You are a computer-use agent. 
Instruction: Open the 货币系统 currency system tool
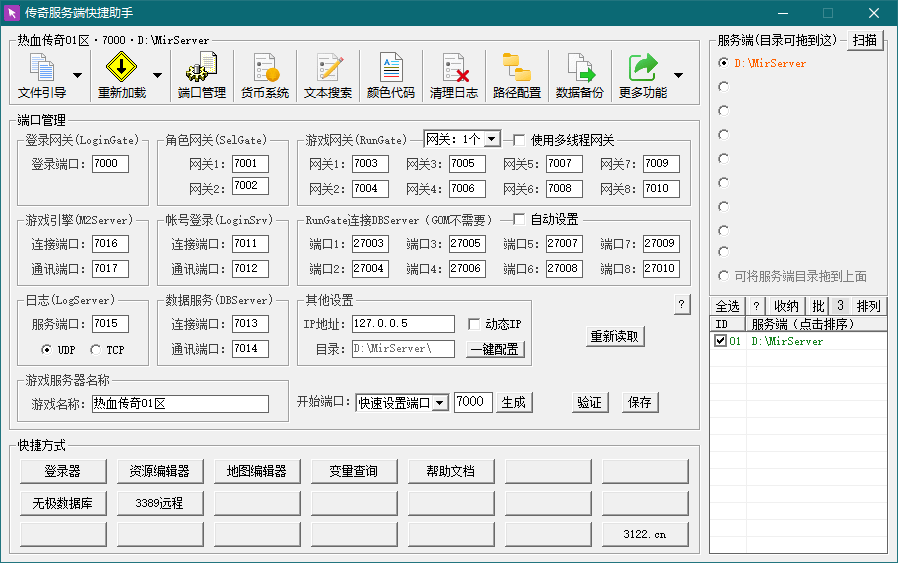click(265, 76)
